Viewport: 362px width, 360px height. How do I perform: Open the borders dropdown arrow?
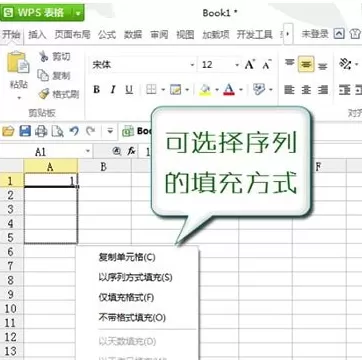pos(163,90)
